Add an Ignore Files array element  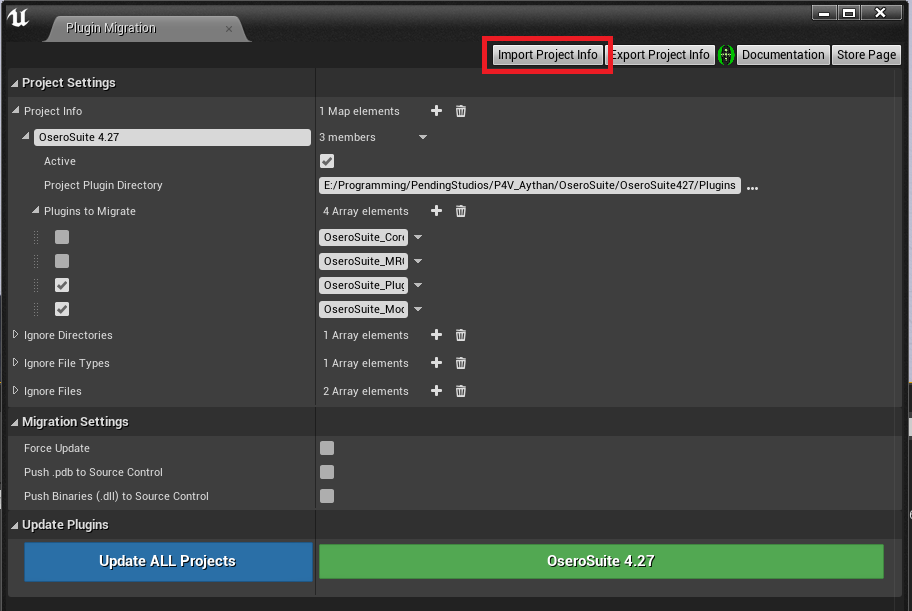point(436,391)
